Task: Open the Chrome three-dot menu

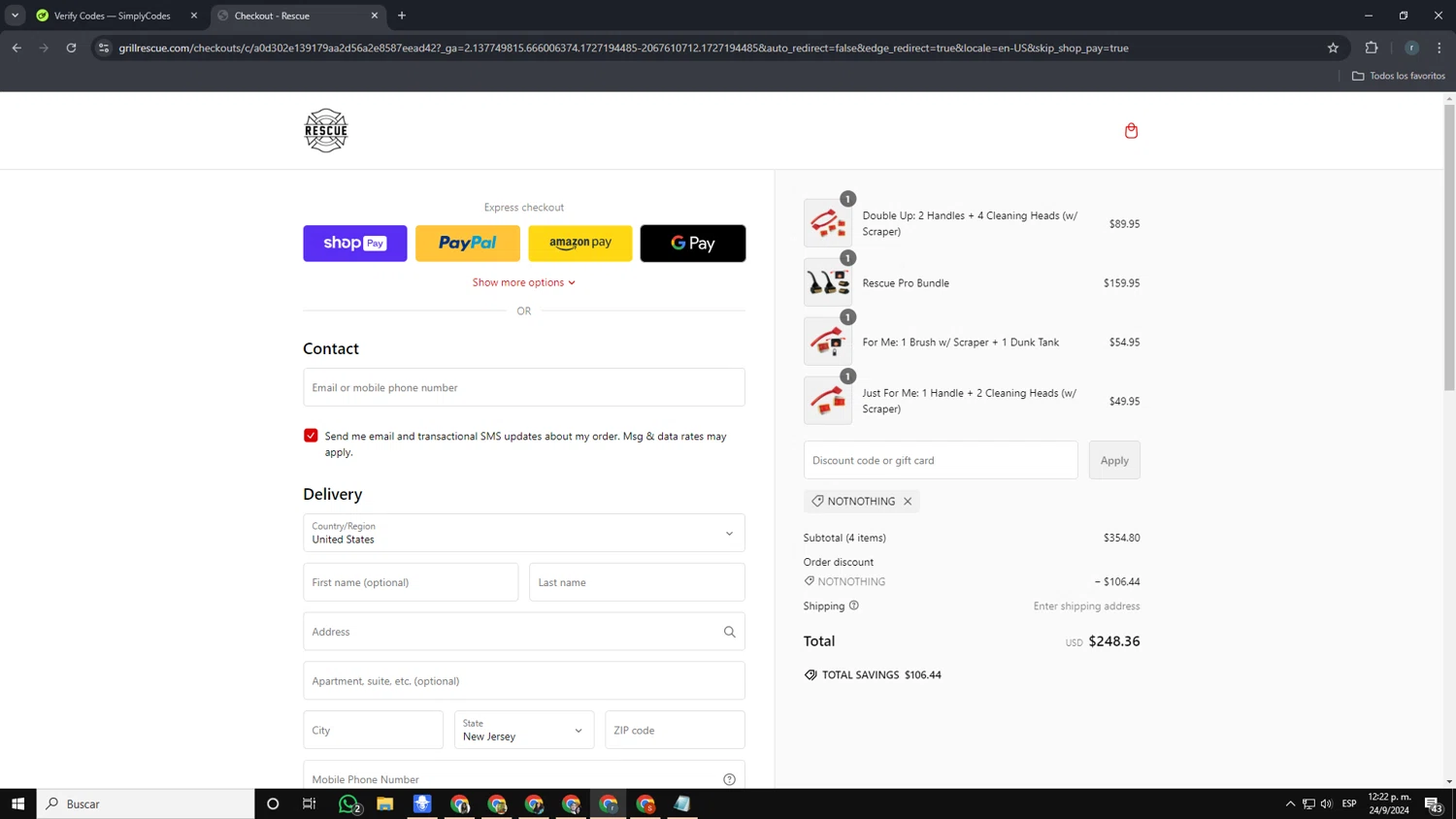Action: click(1439, 48)
